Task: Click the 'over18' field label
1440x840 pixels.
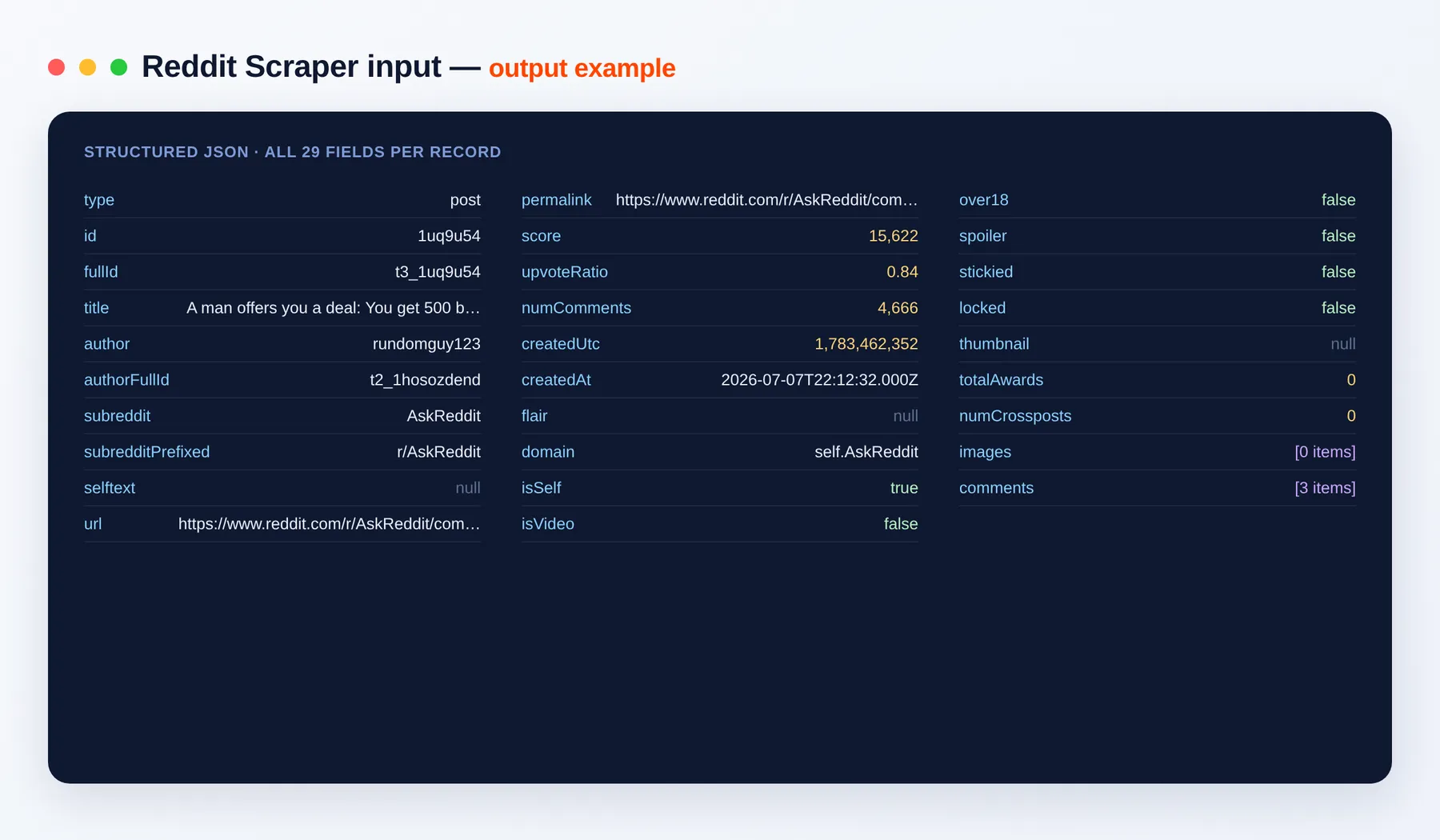Action: (x=984, y=200)
